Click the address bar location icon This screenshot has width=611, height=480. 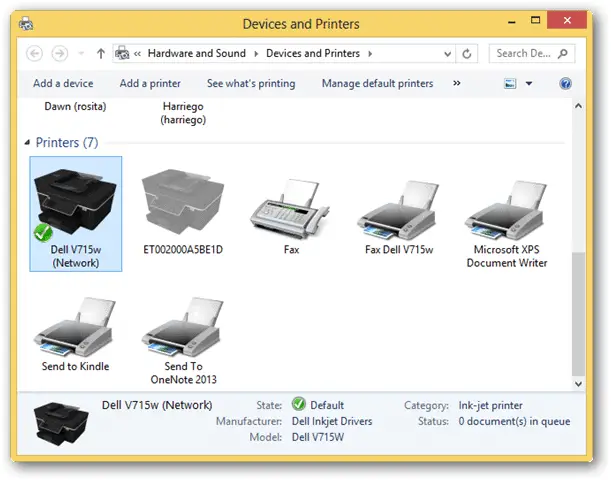click(x=122, y=53)
